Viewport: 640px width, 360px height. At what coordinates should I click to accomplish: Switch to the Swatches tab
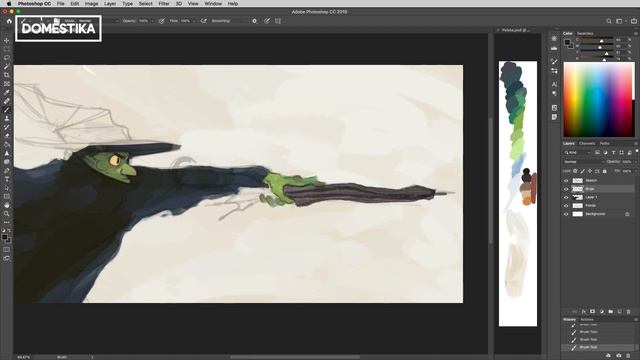585,33
